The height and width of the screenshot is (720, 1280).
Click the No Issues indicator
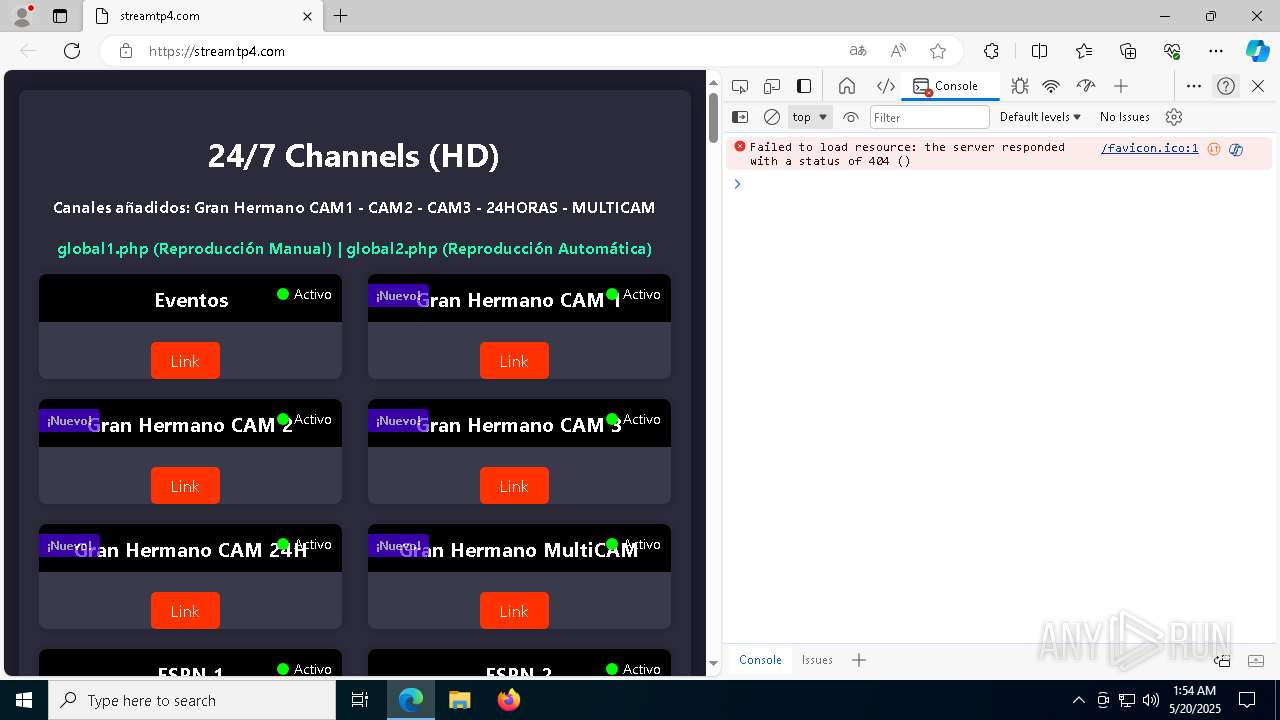(1125, 117)
